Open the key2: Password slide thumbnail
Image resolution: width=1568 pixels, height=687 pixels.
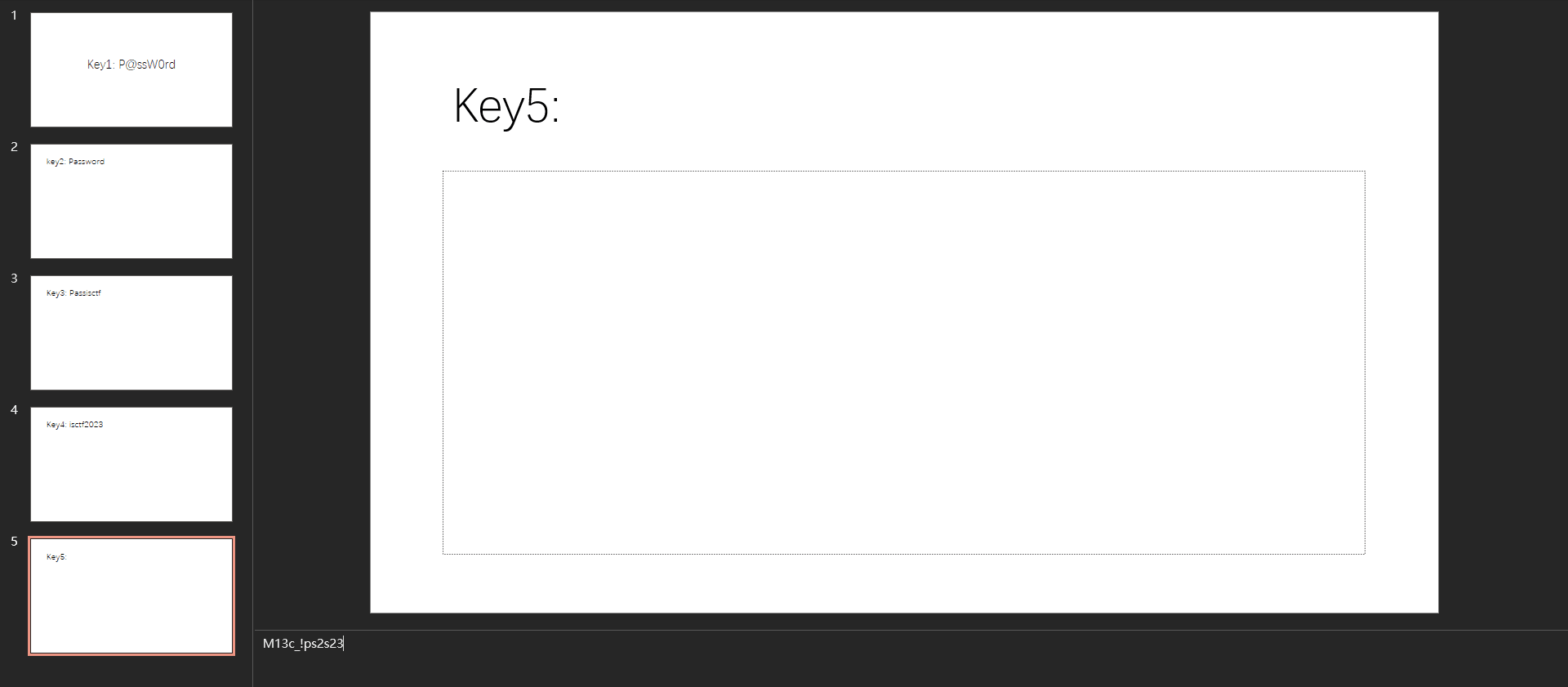(131, 201)
